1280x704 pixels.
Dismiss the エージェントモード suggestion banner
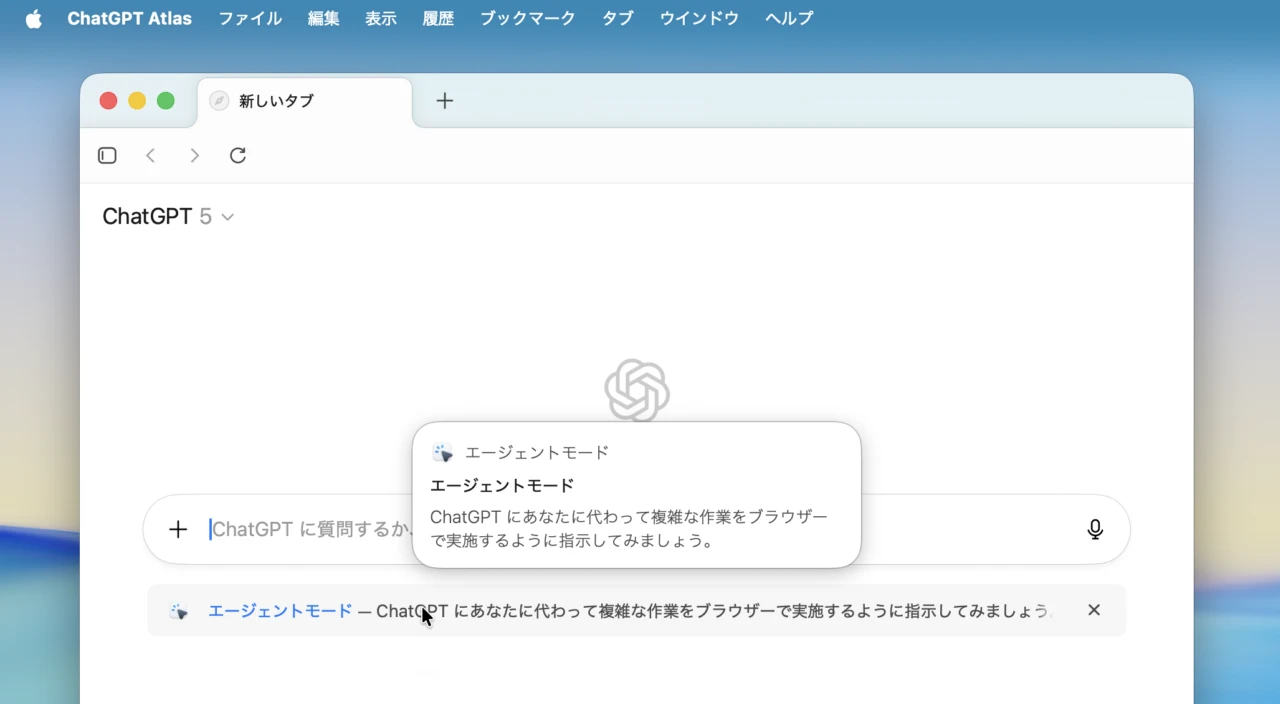coord(1094,610)
